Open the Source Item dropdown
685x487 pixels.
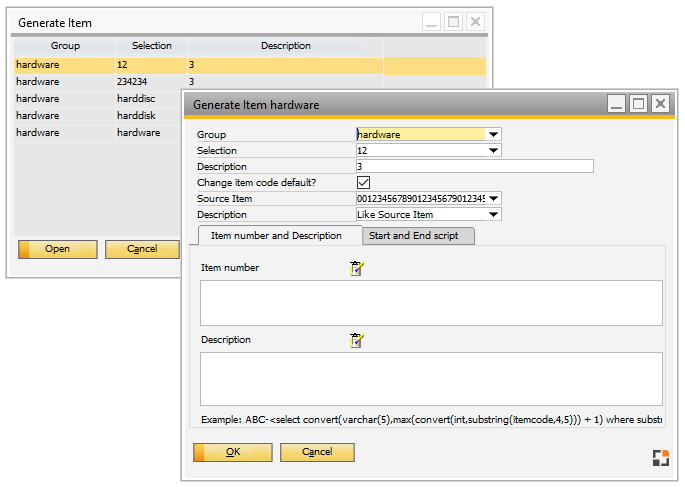click(494, 199)
